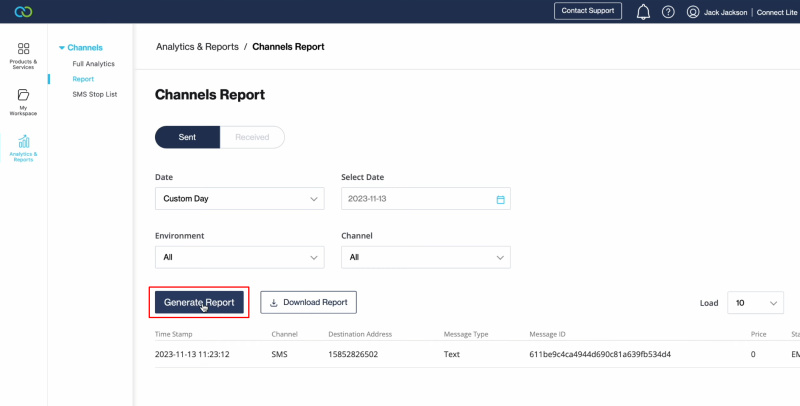Screen dimensions: 800x406
Task: Select Analytics & Reports sidebar icon
Action: (x=23, y=148)
